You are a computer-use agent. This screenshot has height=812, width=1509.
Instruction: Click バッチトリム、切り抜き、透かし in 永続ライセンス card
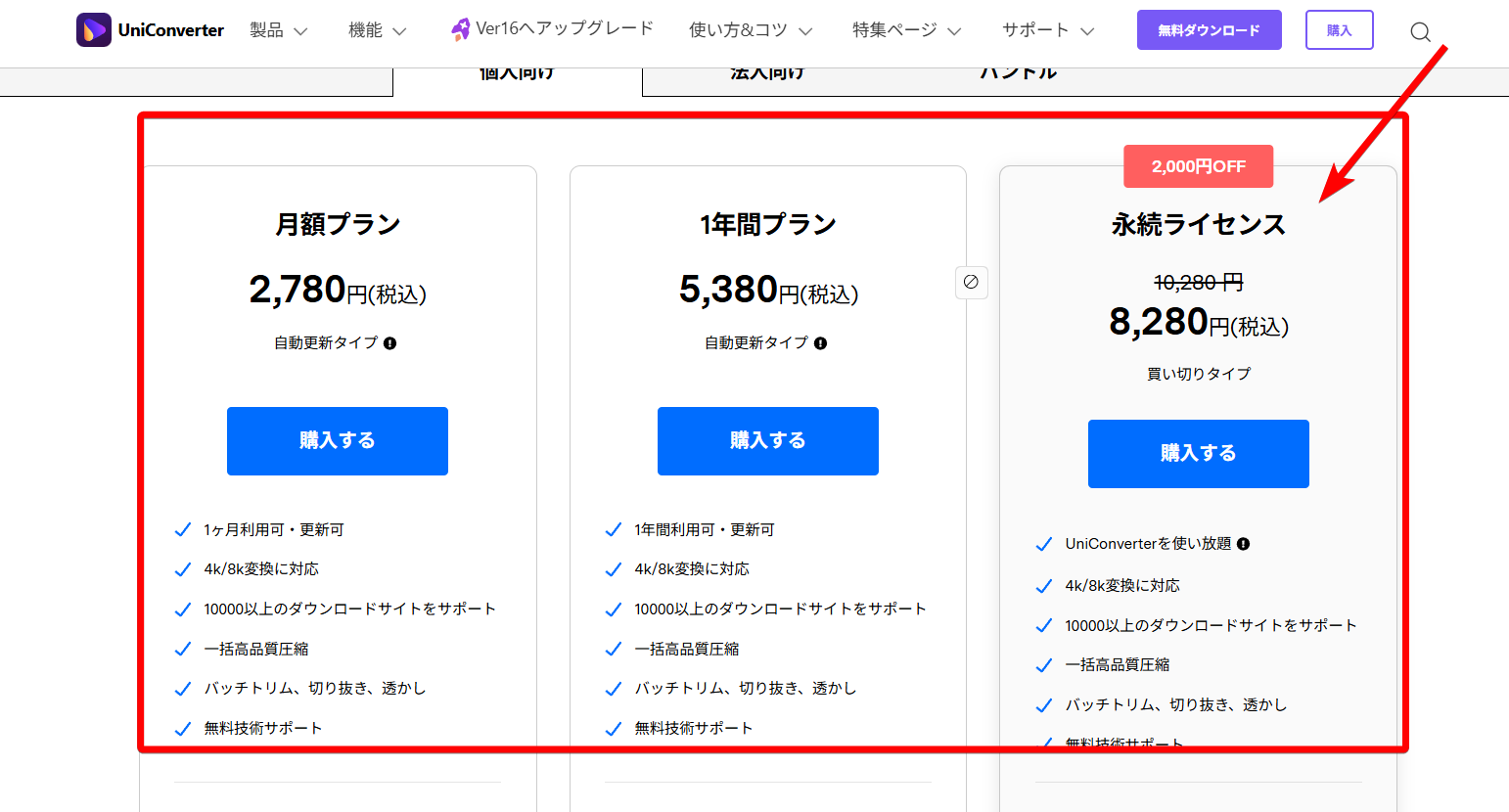coord(1176,705)
